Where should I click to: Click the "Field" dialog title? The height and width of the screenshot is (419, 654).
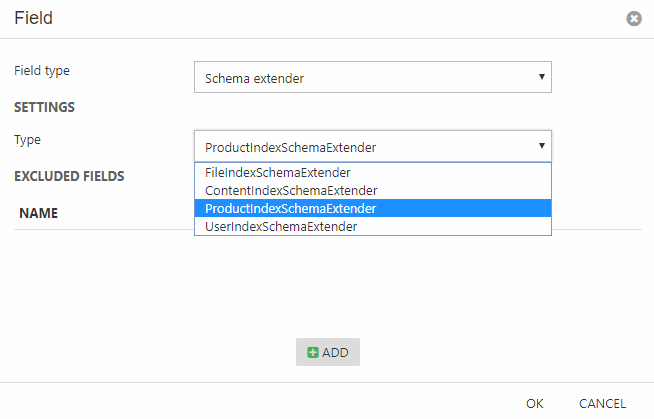pyautogui.click(x=34, y=18)
